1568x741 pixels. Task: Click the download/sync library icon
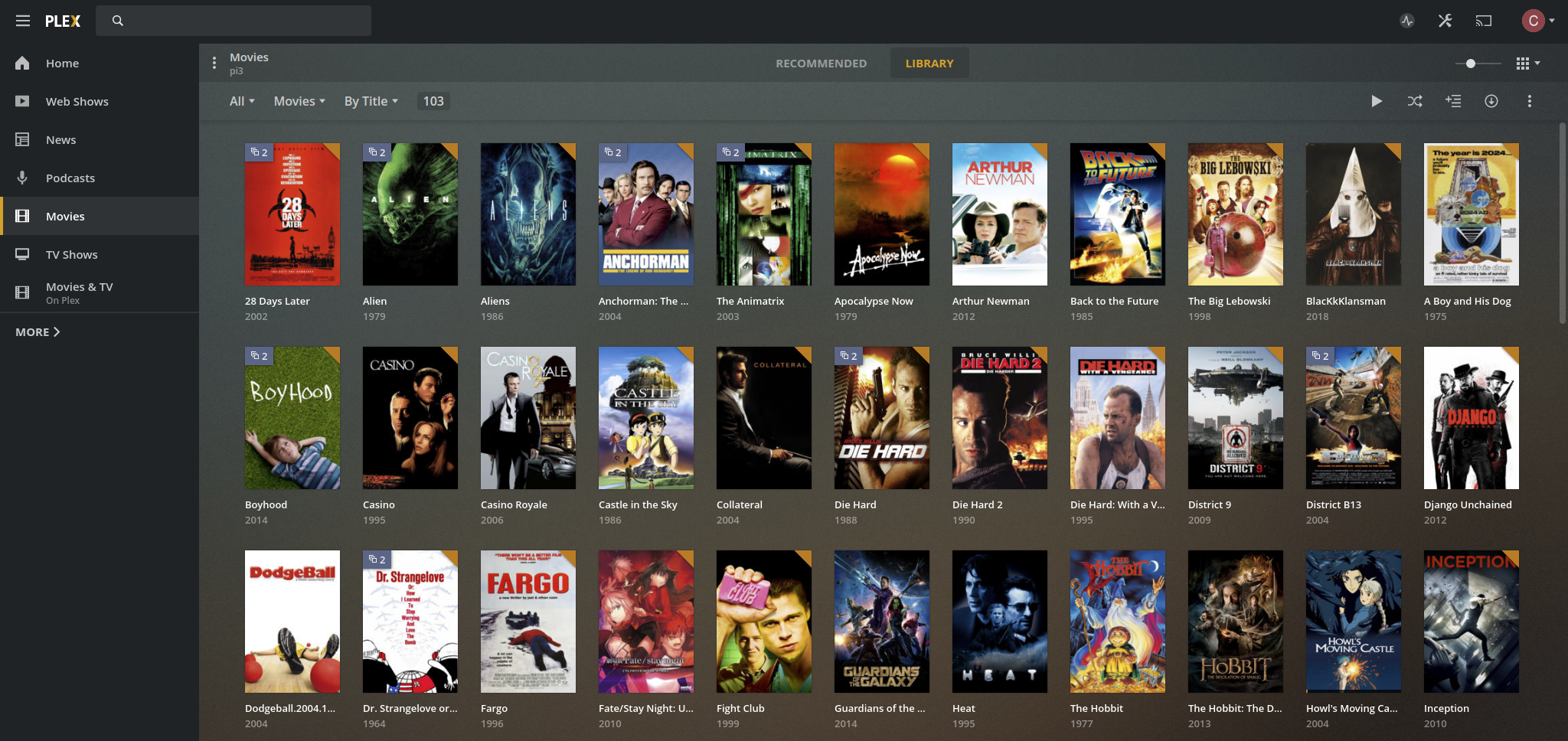coord(1491,101)
